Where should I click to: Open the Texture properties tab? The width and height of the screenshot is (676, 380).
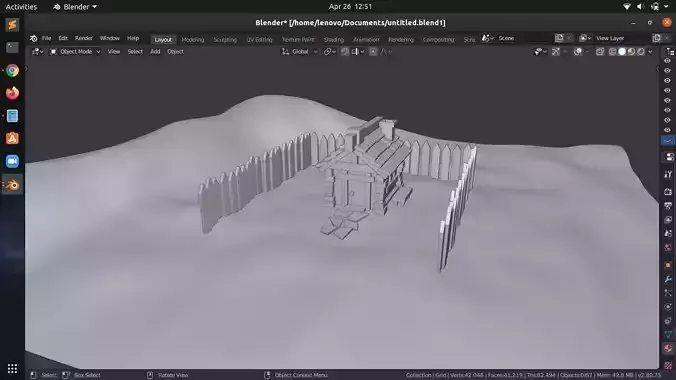668,365
